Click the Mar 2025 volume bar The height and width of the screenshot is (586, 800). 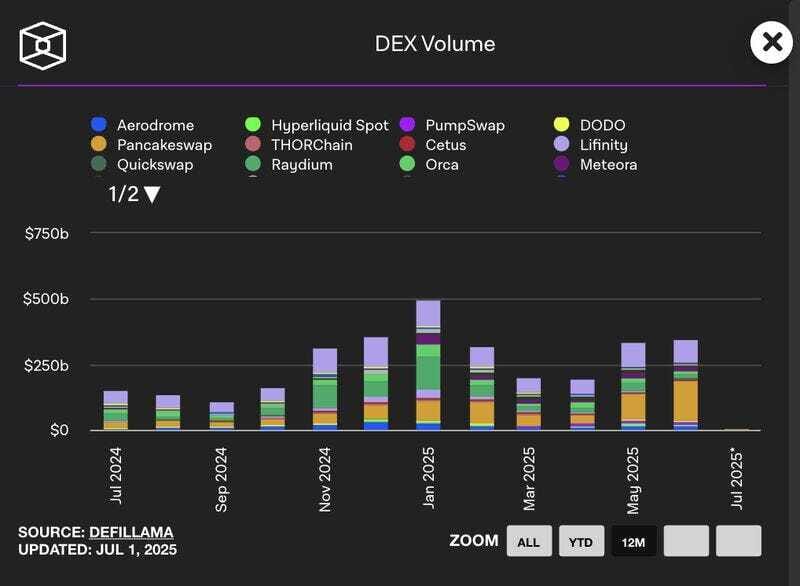529,404
